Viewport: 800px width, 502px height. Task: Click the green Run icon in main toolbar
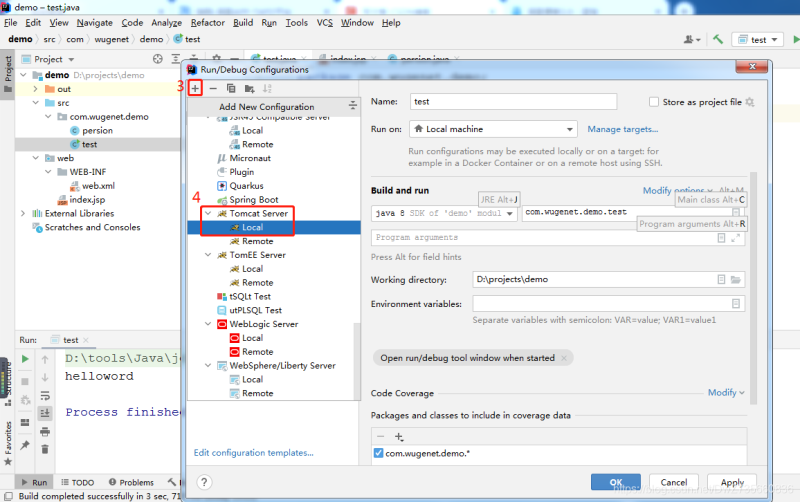pos(796,39)
